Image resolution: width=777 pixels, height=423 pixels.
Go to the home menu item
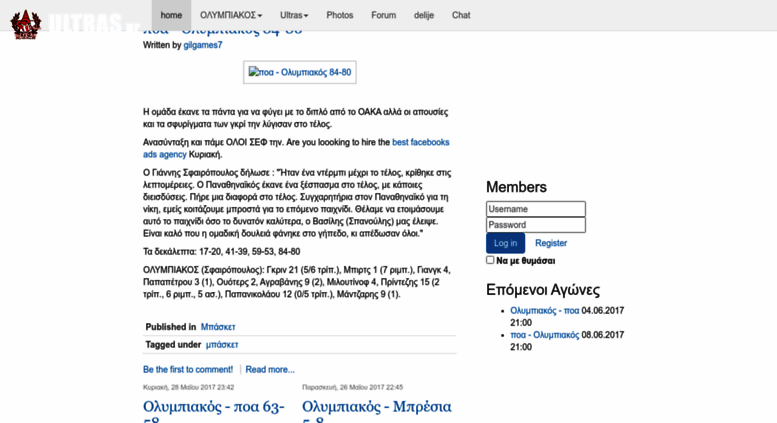(171, 15)
